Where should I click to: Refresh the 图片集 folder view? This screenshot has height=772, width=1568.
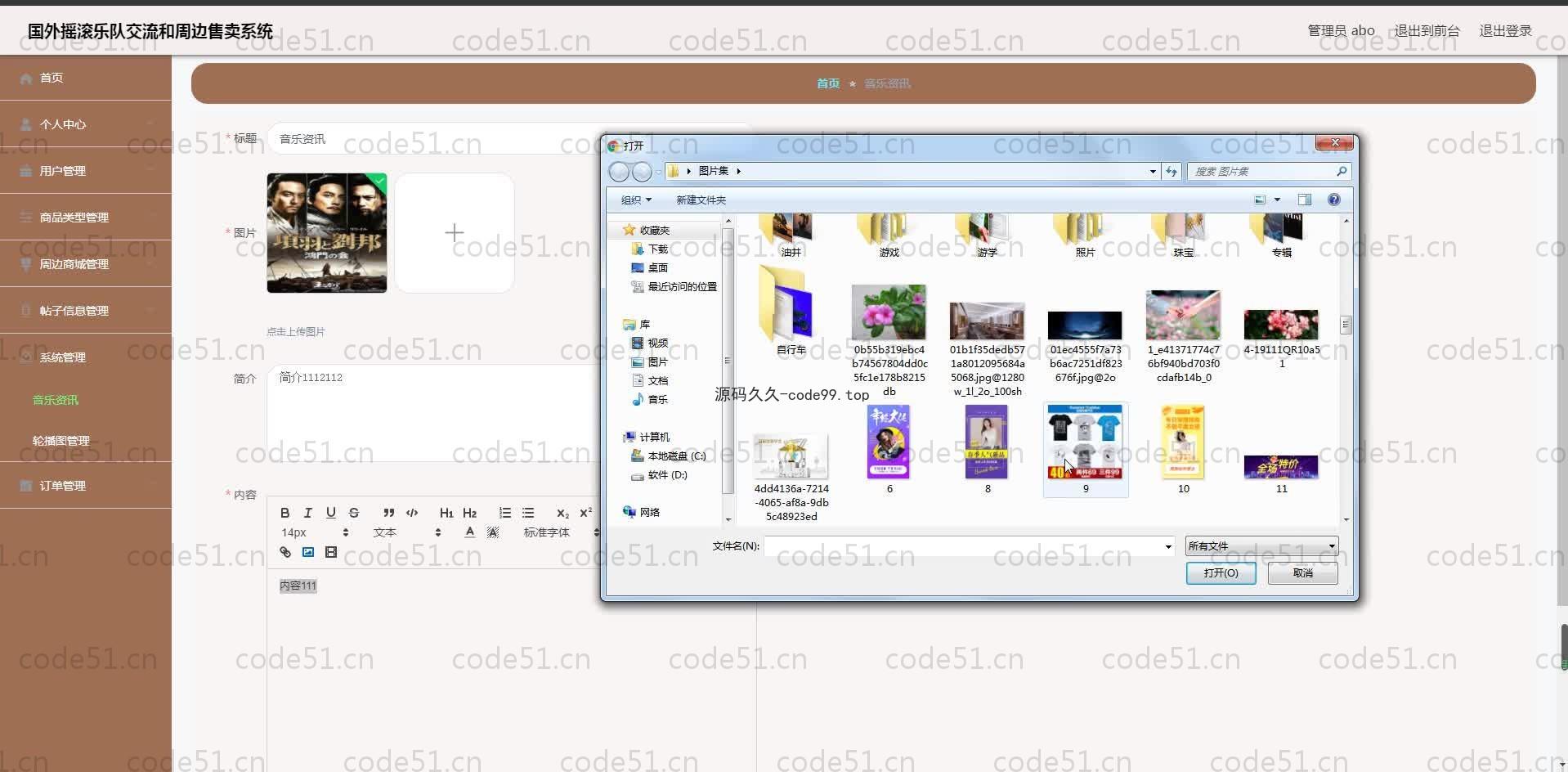point(1172,171)
